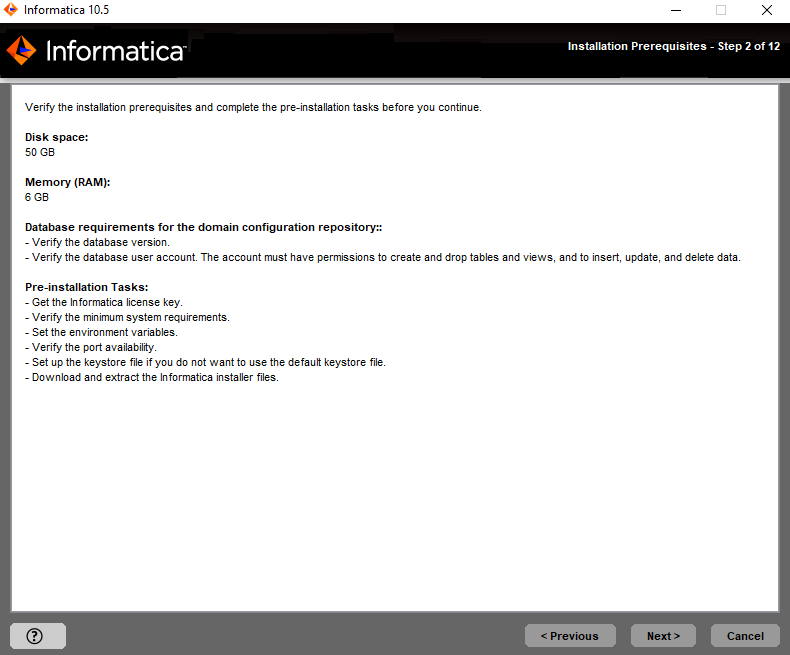Click '- Verify the database version.' line
Image resolution: width=790 pixels, height=655 pixels.
coord(97,242)
